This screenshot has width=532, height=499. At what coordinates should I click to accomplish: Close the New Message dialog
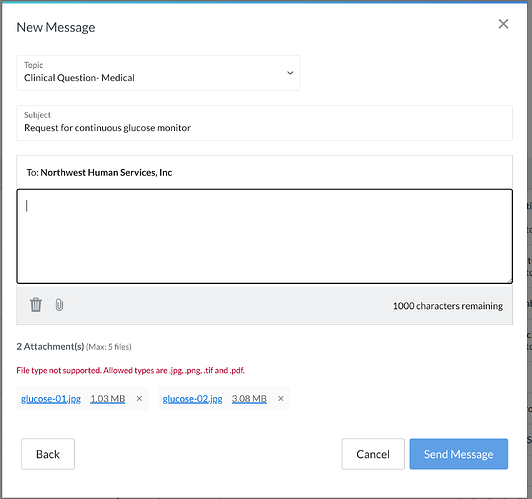tap(503, 24)
